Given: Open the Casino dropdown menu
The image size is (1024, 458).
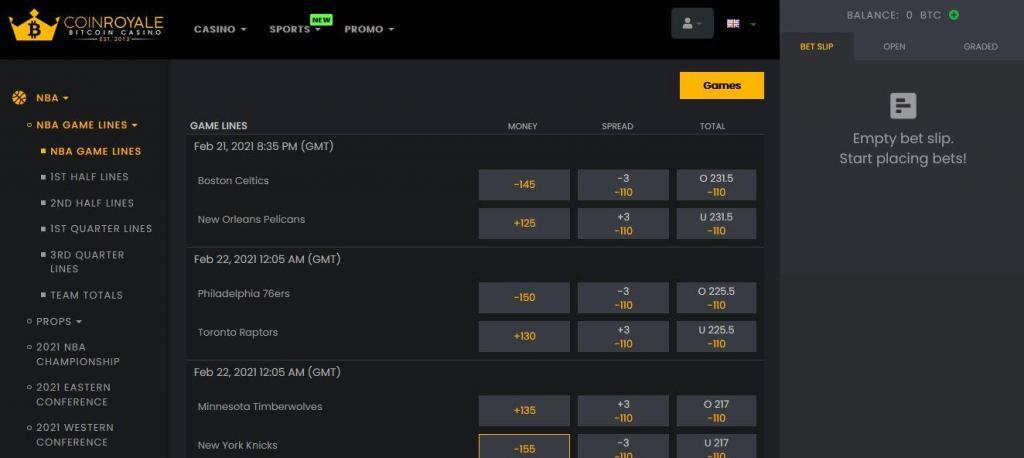Looking at the screenshot, I should pos(220,29).
